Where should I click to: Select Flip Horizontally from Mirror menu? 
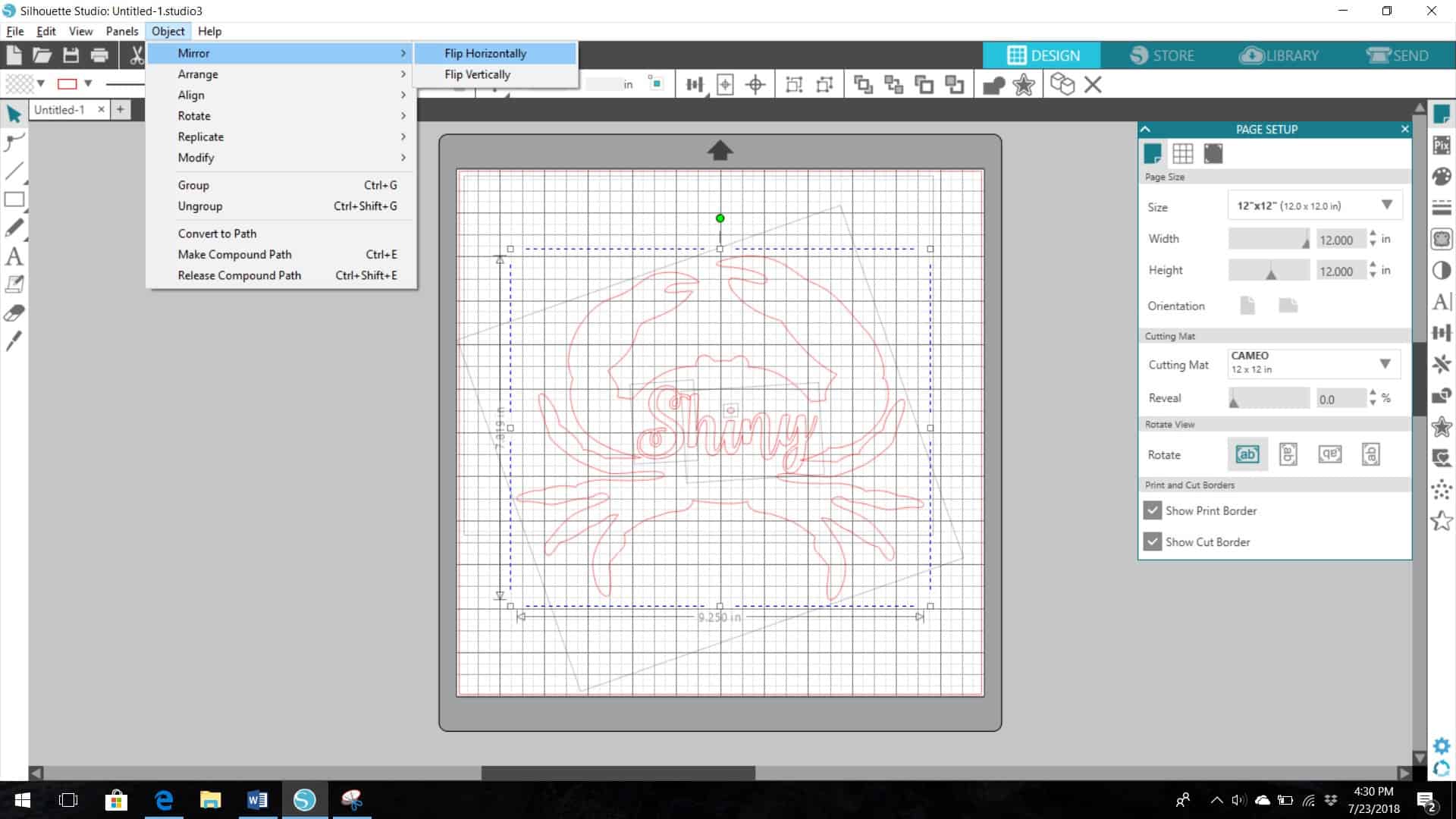[x=484, y=52]
